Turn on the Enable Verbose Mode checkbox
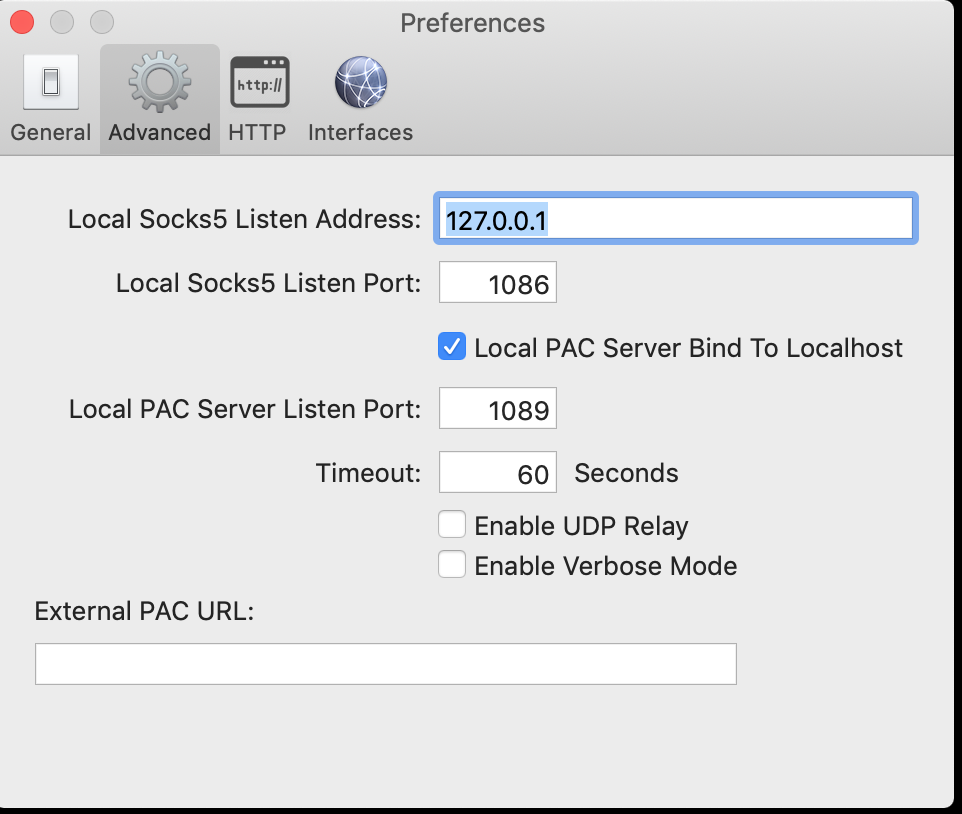 click(x=452, y=565)
